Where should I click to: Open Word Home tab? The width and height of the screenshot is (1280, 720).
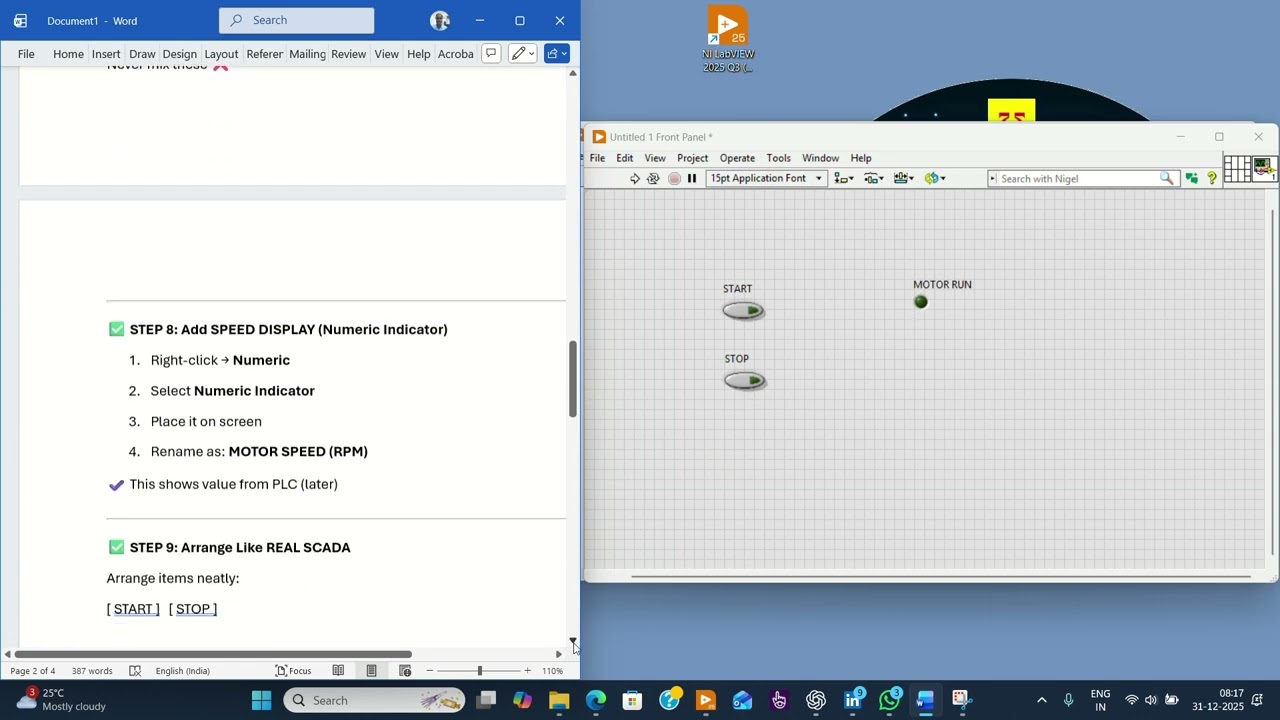coord(68,54)
